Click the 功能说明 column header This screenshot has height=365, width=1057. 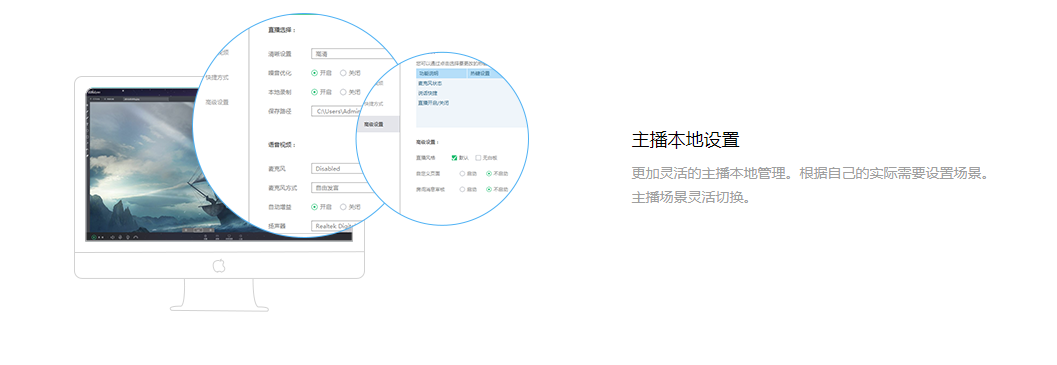coord(442,73)
